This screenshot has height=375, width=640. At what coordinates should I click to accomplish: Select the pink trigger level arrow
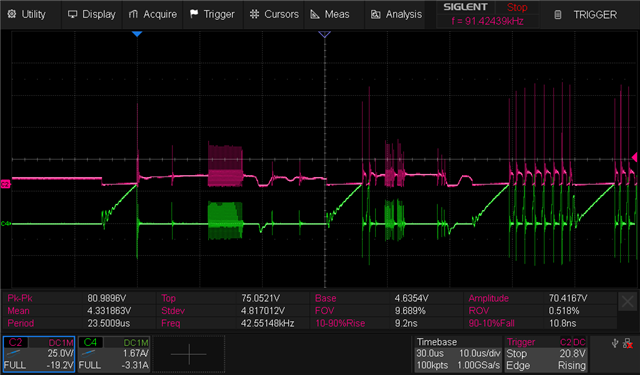[x=635, y=157]
